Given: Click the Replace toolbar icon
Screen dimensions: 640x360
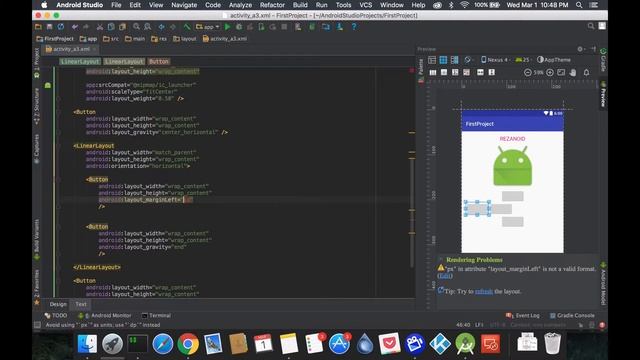Looking at the screenshot, I should 148,27.
